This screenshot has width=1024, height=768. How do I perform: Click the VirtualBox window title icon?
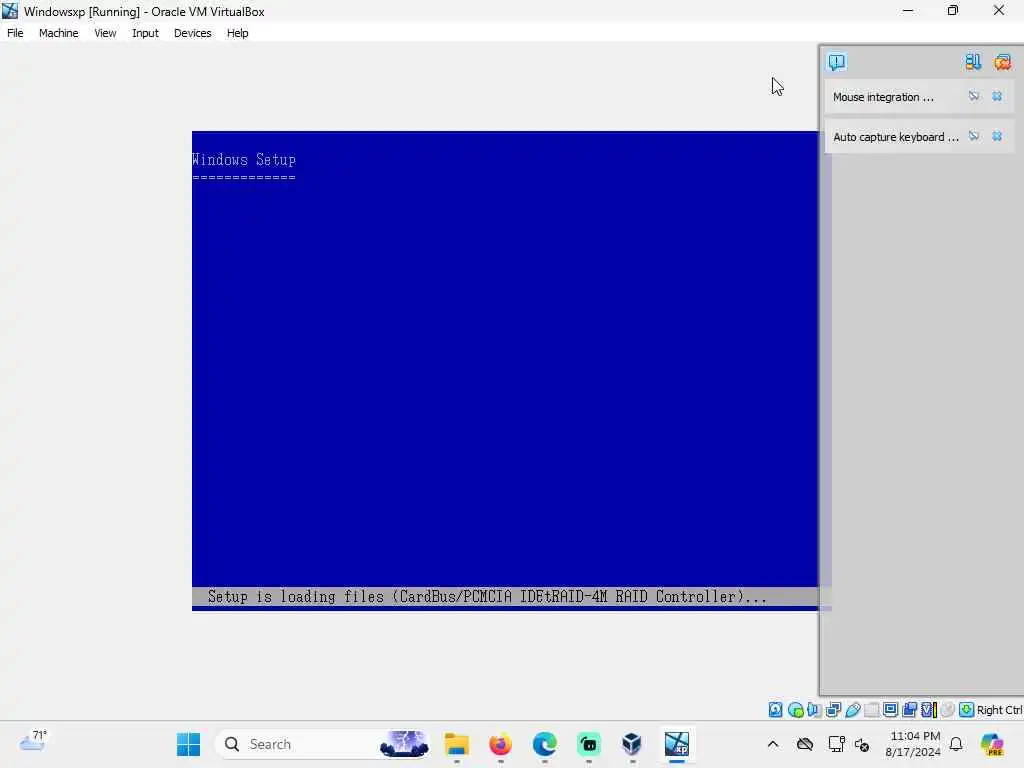(10, 11)
